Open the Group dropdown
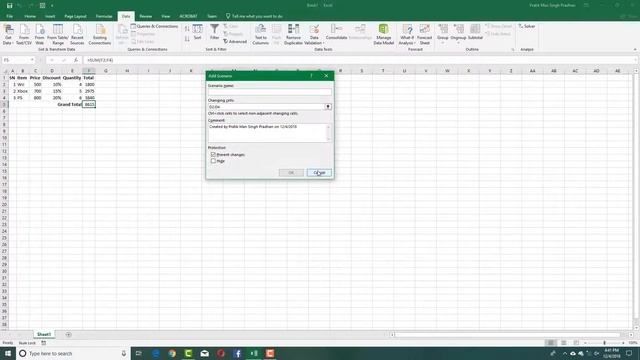The image size is (640, 360). tap(443, 34)
